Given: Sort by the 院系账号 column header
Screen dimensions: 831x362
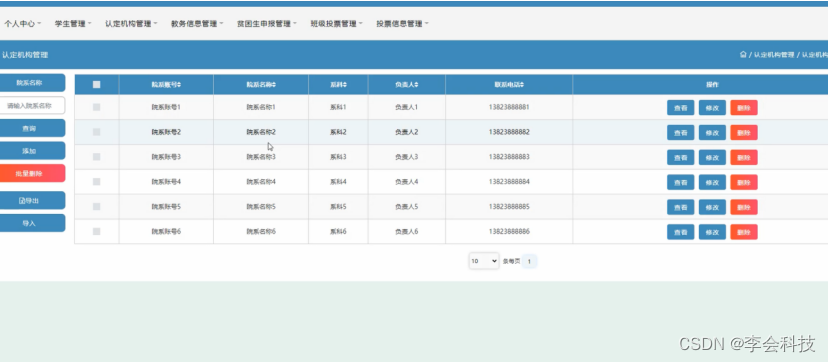Looking at the screenshot, I should [x=166, y=85].
